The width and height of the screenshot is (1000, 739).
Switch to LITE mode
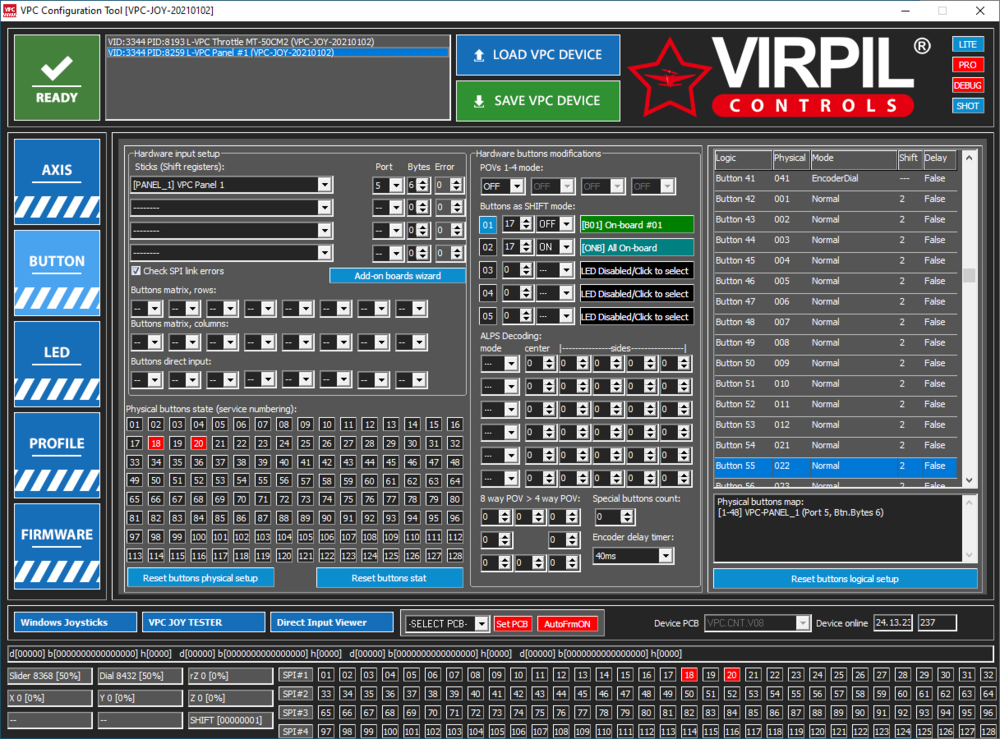(x=967, y=44)
